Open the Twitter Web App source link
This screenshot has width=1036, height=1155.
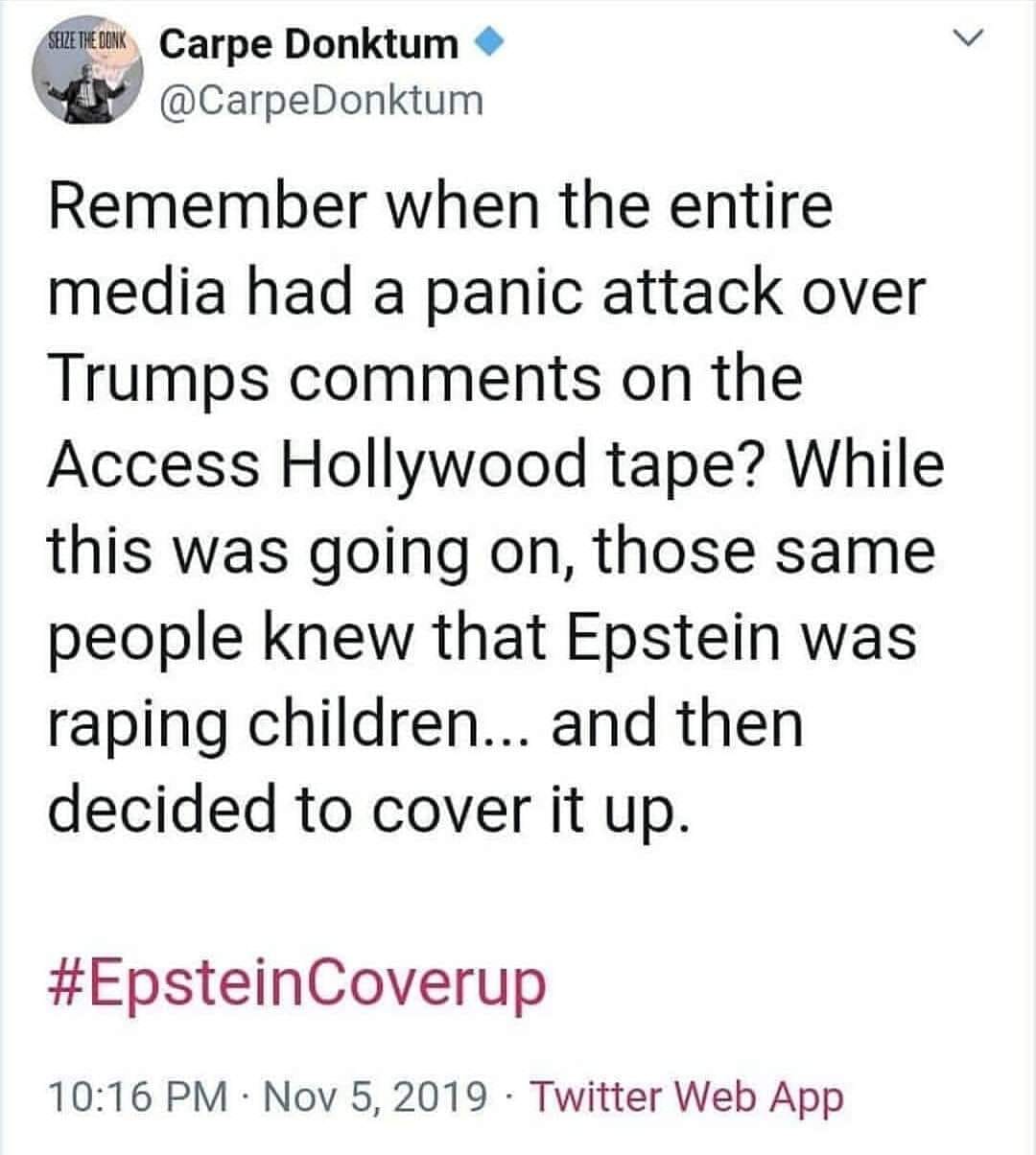[686, 1096]
